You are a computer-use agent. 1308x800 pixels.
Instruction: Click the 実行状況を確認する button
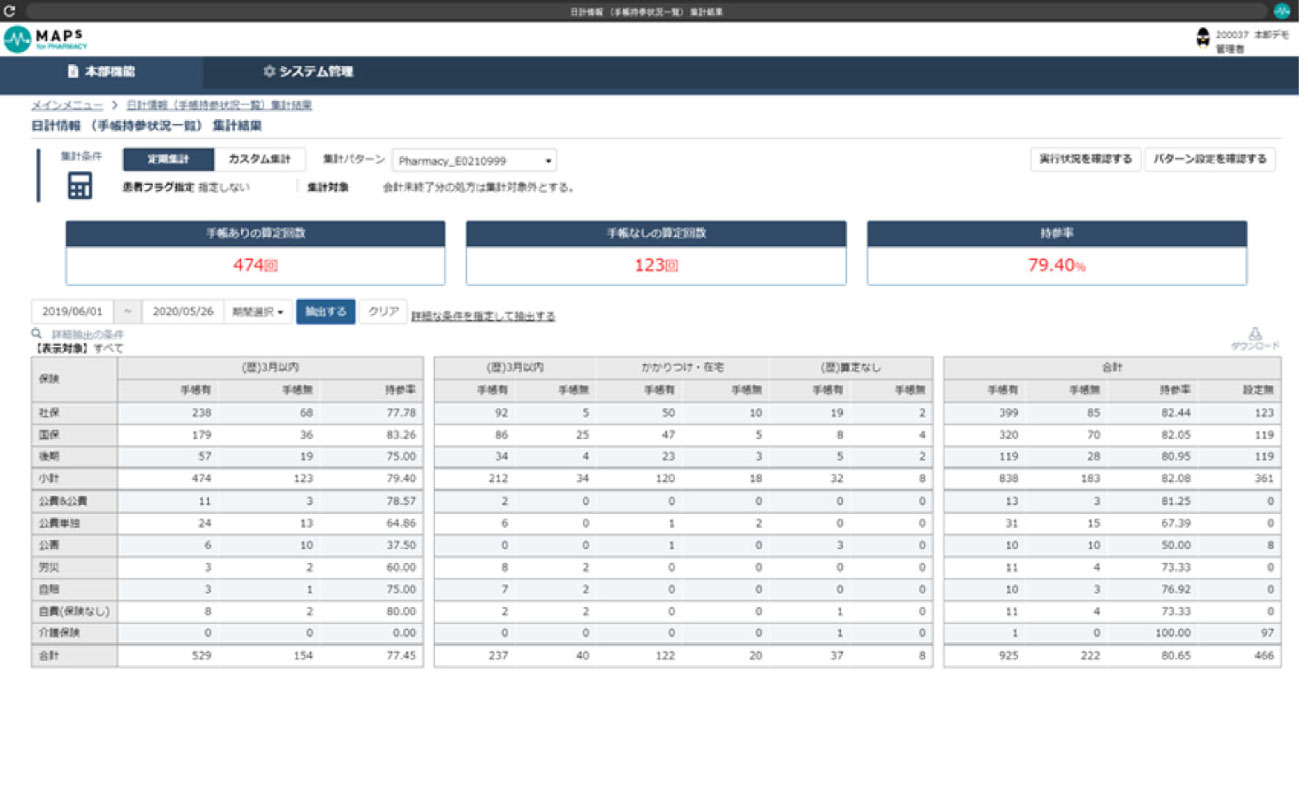click(x=1085, y=159)
